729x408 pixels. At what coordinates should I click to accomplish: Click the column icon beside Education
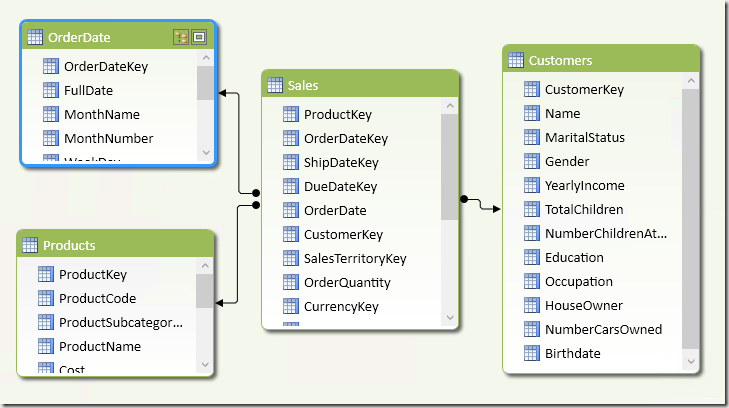(x=532, y=257)
